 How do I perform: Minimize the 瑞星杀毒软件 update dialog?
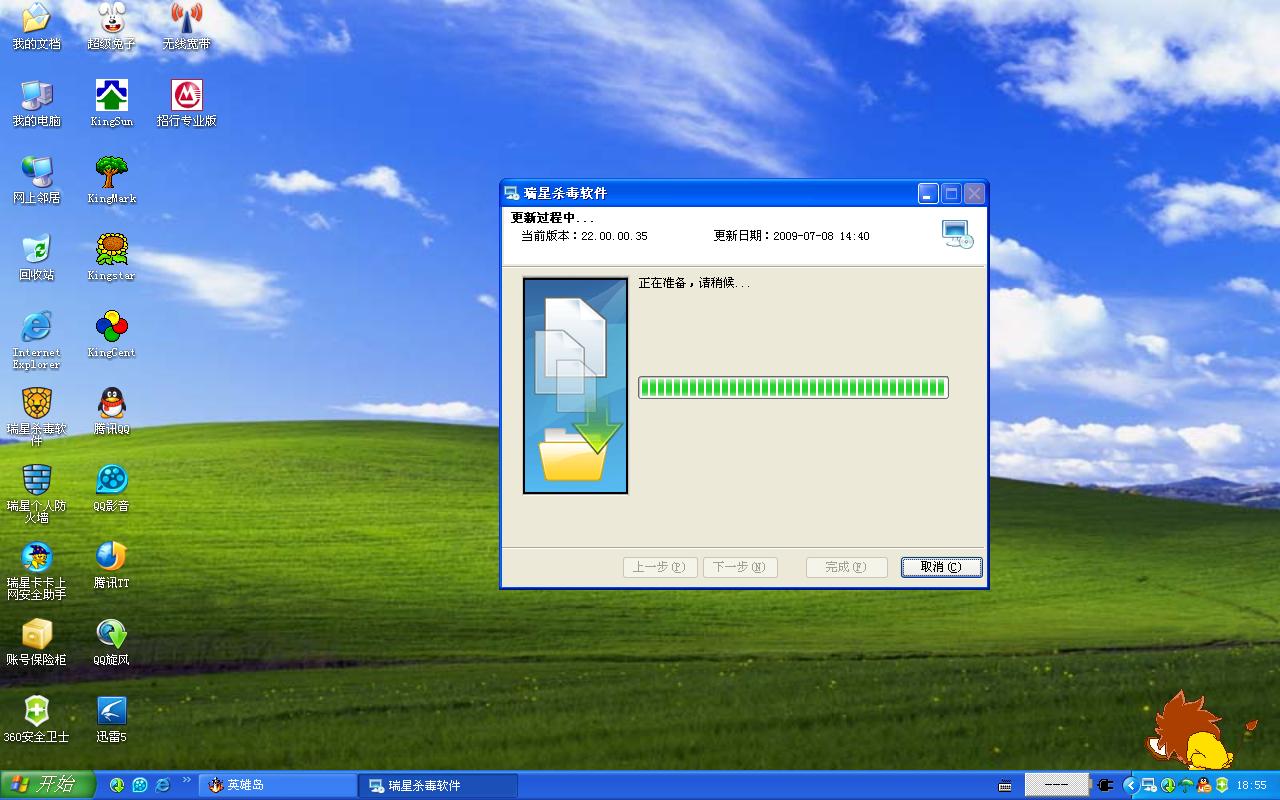(928, 193)
